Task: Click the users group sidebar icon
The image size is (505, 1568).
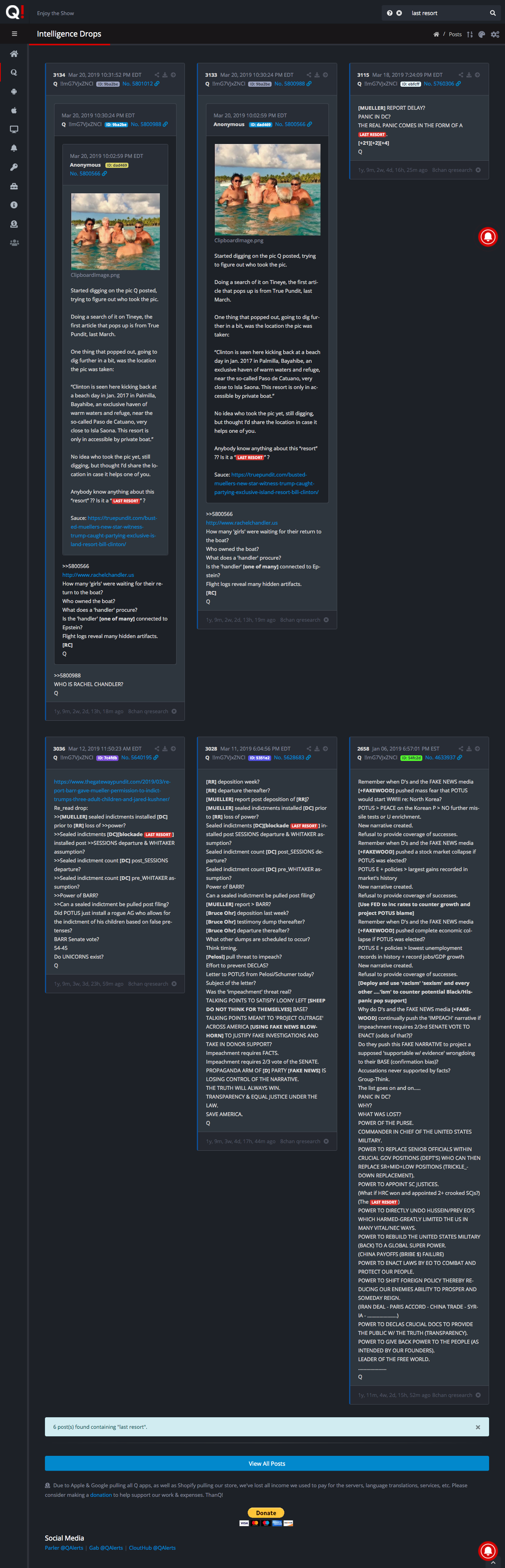Action: [x=14, y=243]
